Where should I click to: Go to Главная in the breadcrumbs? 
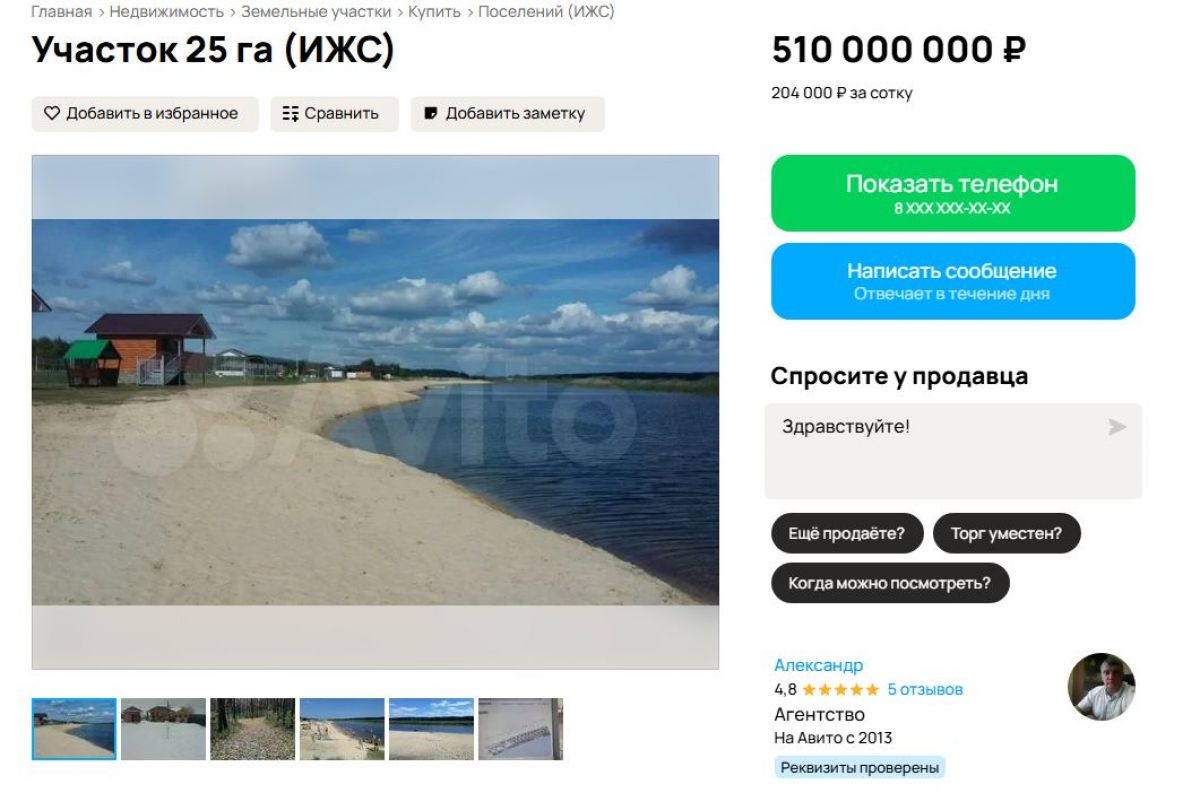(61, 12)
